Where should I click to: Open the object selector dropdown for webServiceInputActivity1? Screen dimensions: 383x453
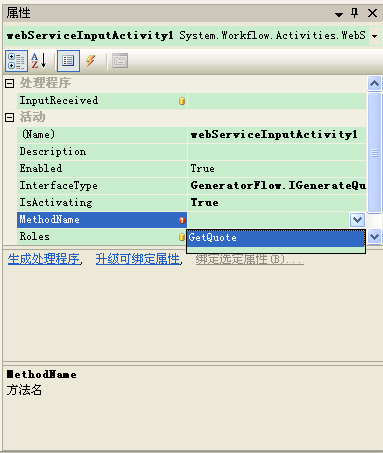(375, 36)
